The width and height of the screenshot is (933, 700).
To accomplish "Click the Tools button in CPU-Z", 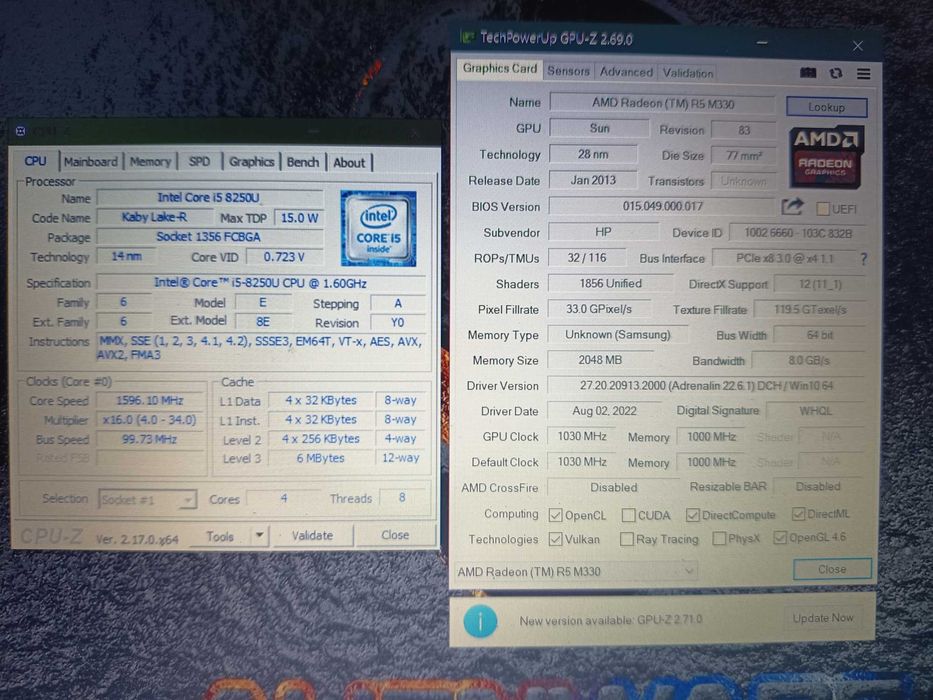I will (x=220, y=536).
